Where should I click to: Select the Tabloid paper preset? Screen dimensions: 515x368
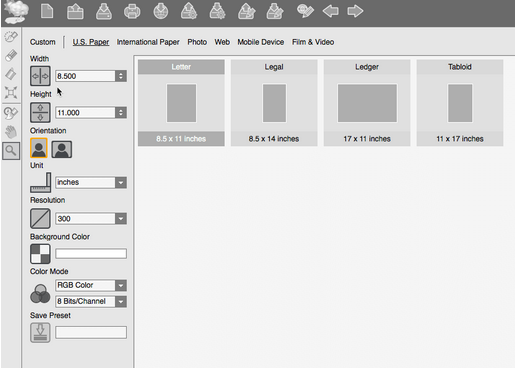(x=460, y=103)
